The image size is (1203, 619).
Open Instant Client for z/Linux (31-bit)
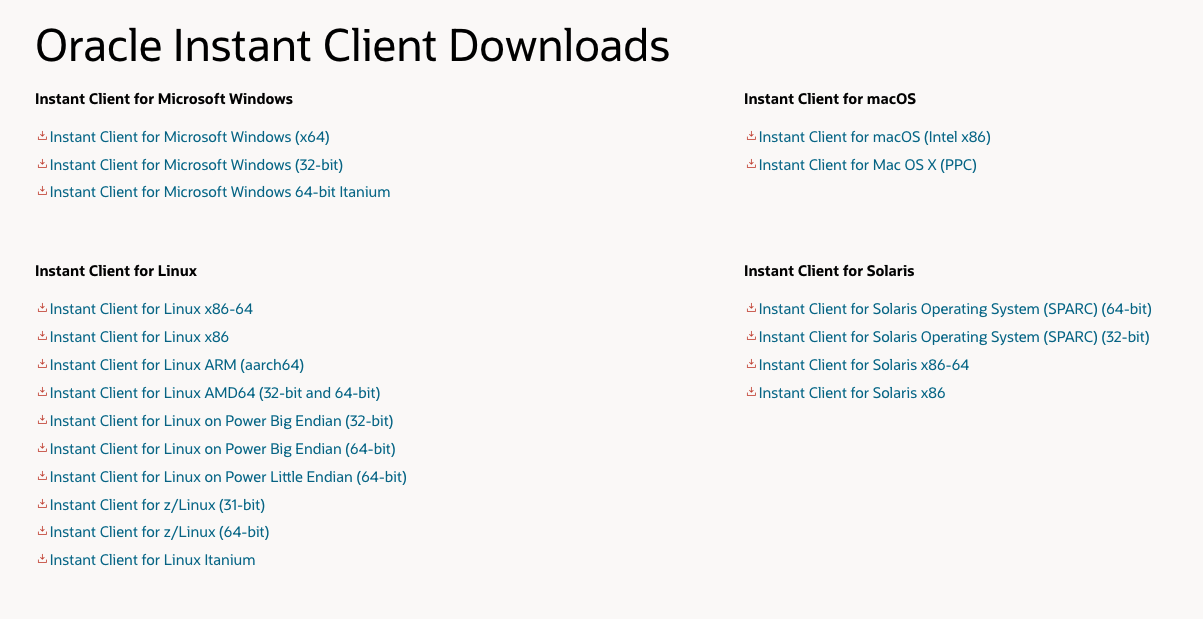[157, 505]
